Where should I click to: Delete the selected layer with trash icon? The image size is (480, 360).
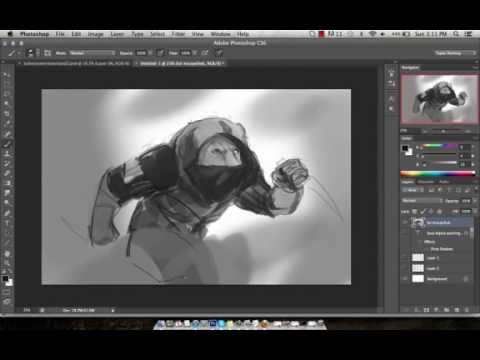click(x=467, y=310)
